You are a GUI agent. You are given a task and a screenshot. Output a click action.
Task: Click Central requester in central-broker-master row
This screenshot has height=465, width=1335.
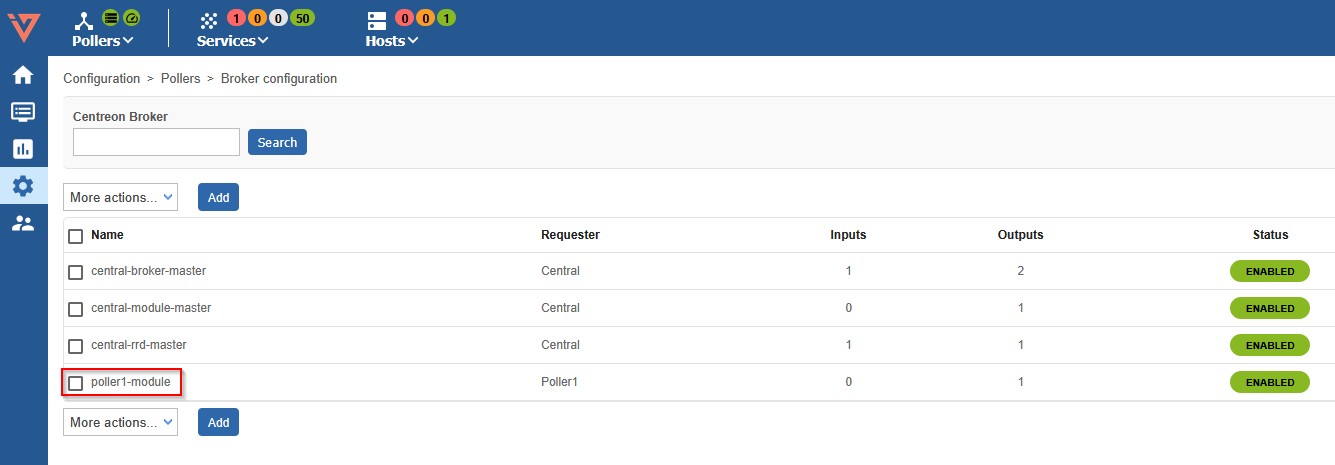[560, 271]
